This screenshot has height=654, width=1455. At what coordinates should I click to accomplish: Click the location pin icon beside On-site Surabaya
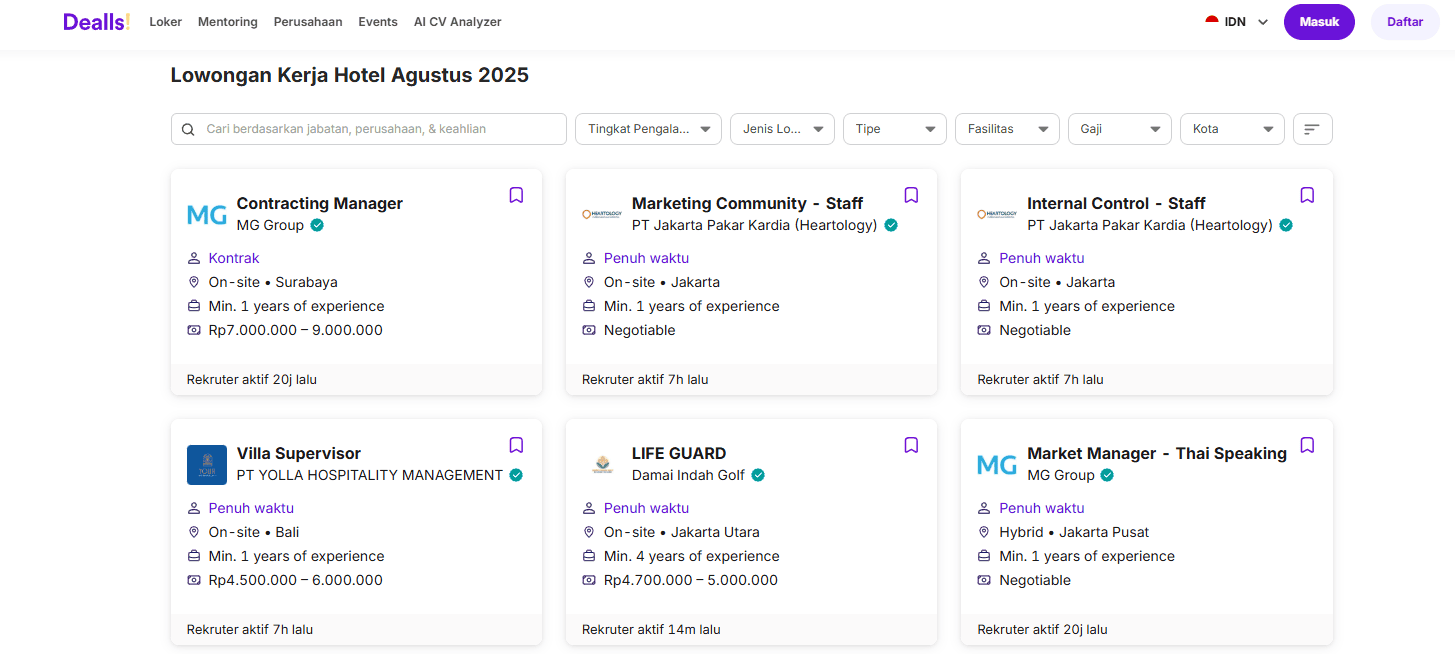194,282
